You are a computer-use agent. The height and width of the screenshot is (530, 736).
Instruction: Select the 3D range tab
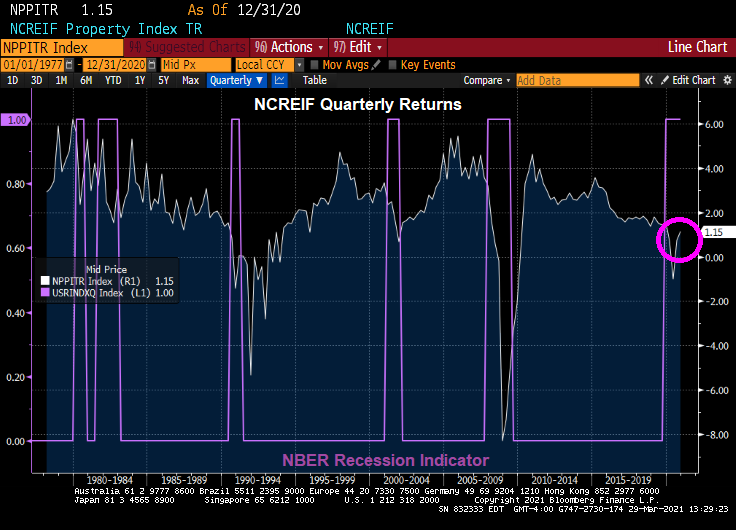pyautogui.click(x=37, y=80)
